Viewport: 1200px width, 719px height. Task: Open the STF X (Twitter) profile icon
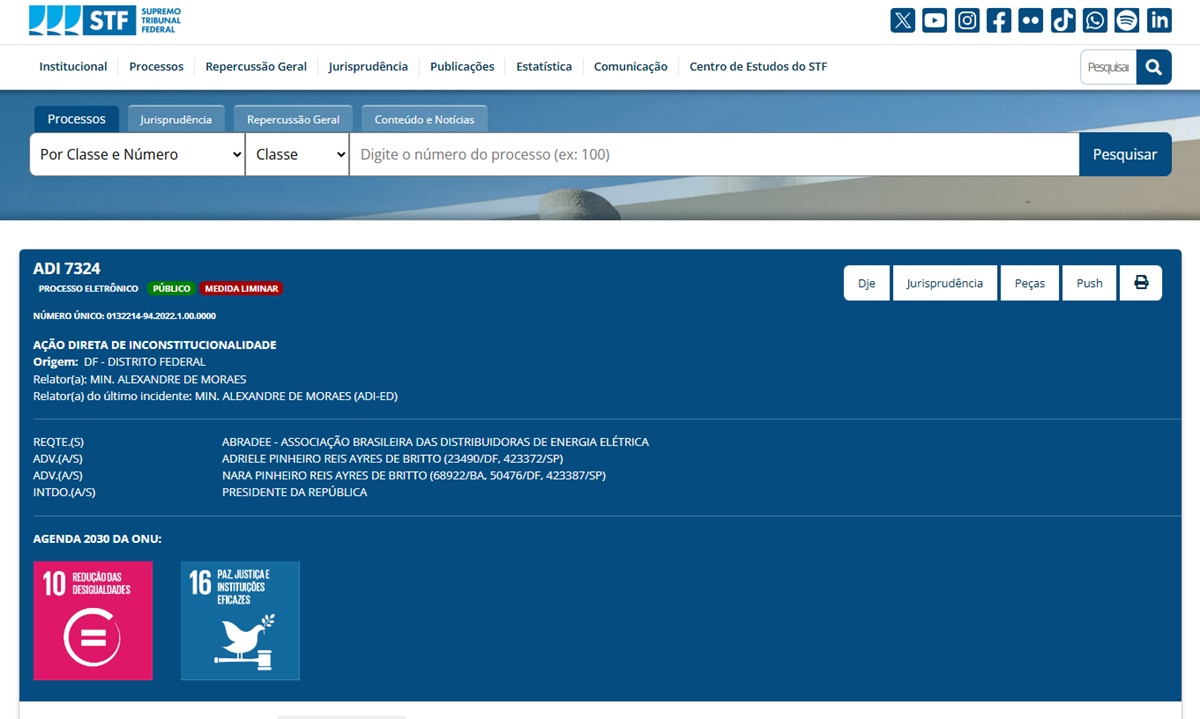(x=903, y=20)
